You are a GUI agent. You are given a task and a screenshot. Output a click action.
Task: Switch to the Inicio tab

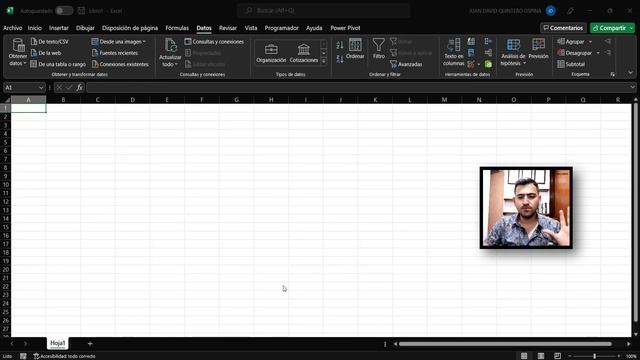35,28
